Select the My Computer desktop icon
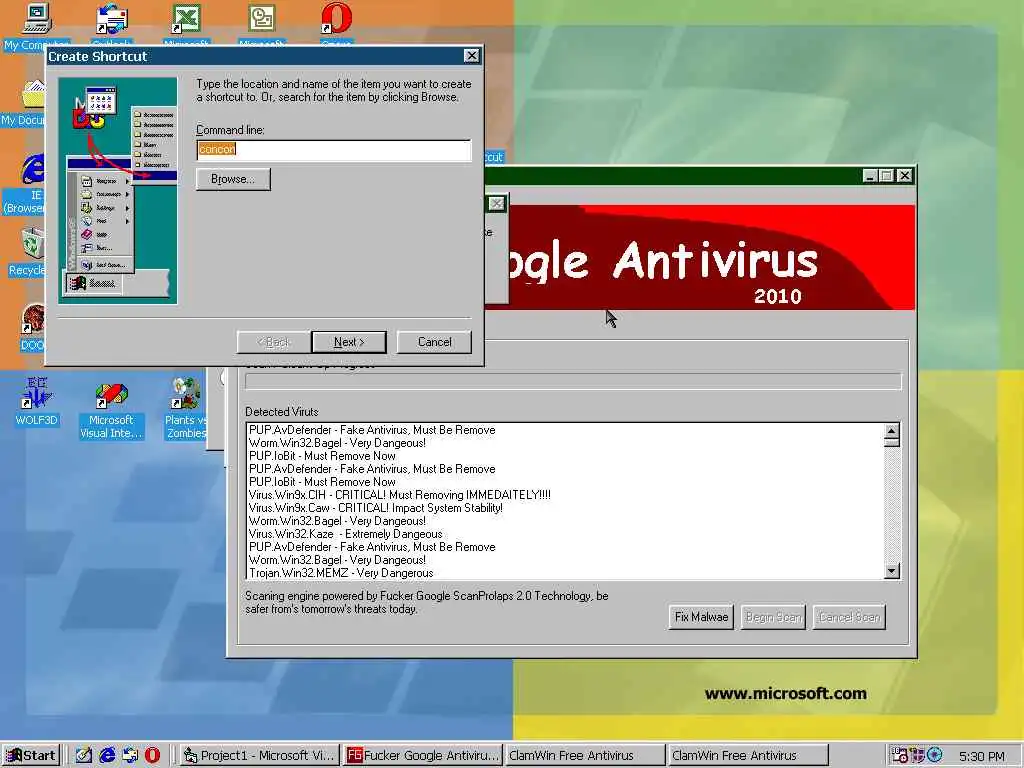Image resolution: width=1024 pixels, height=768 pixels. click(x=36, y=20)
